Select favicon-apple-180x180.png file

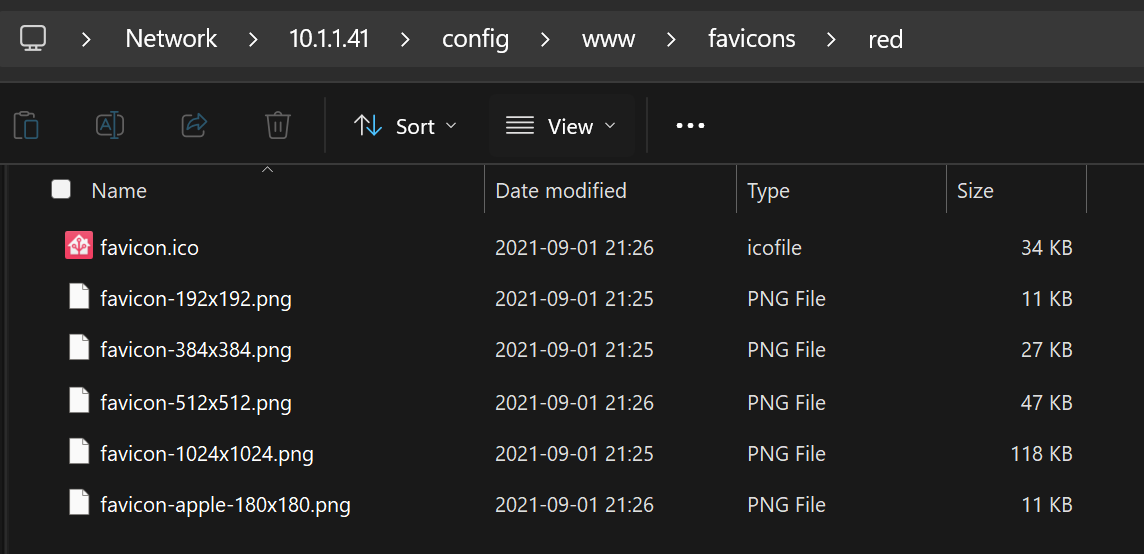[225, 504]
